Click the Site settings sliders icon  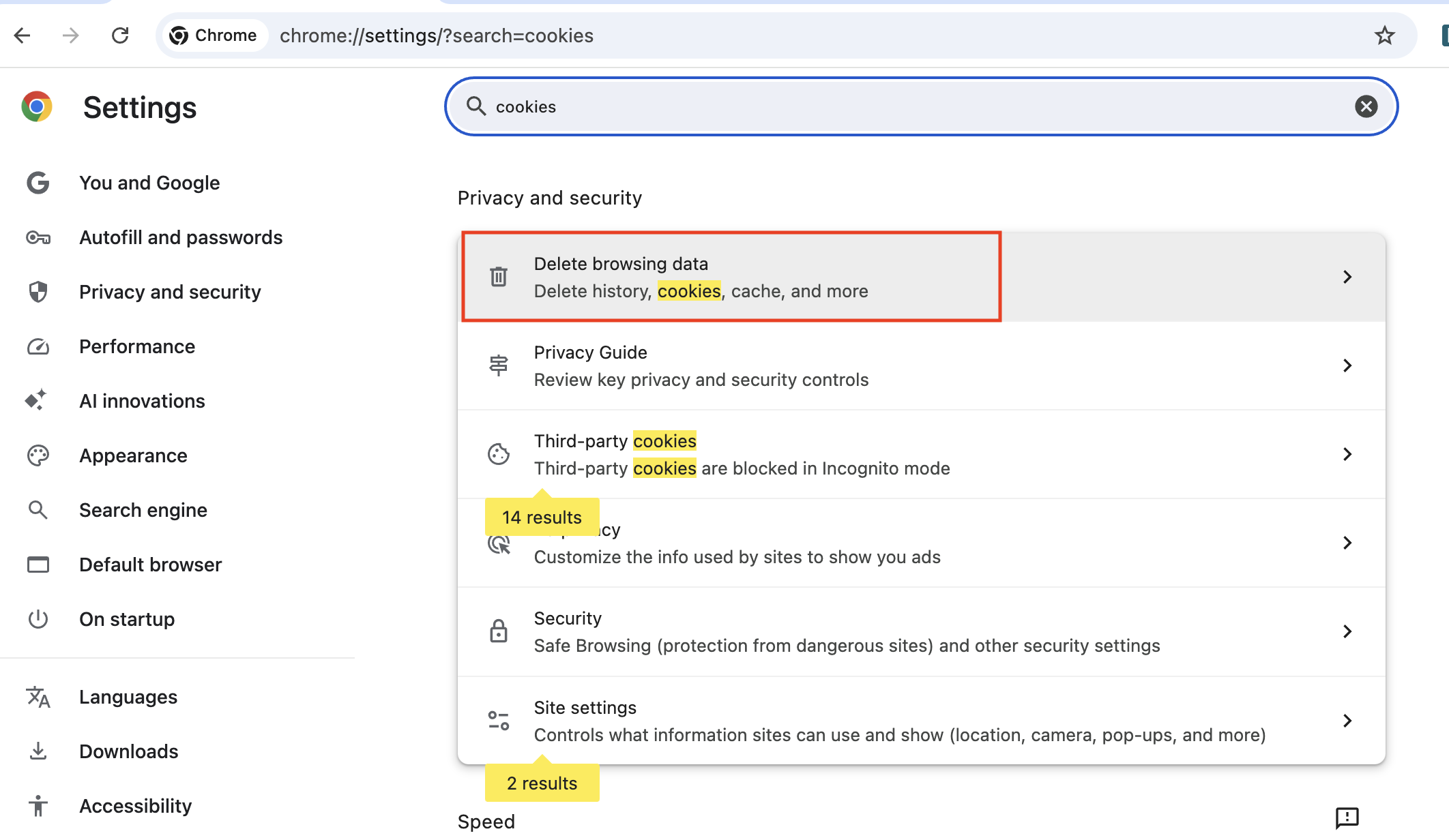tap(499, 721)
